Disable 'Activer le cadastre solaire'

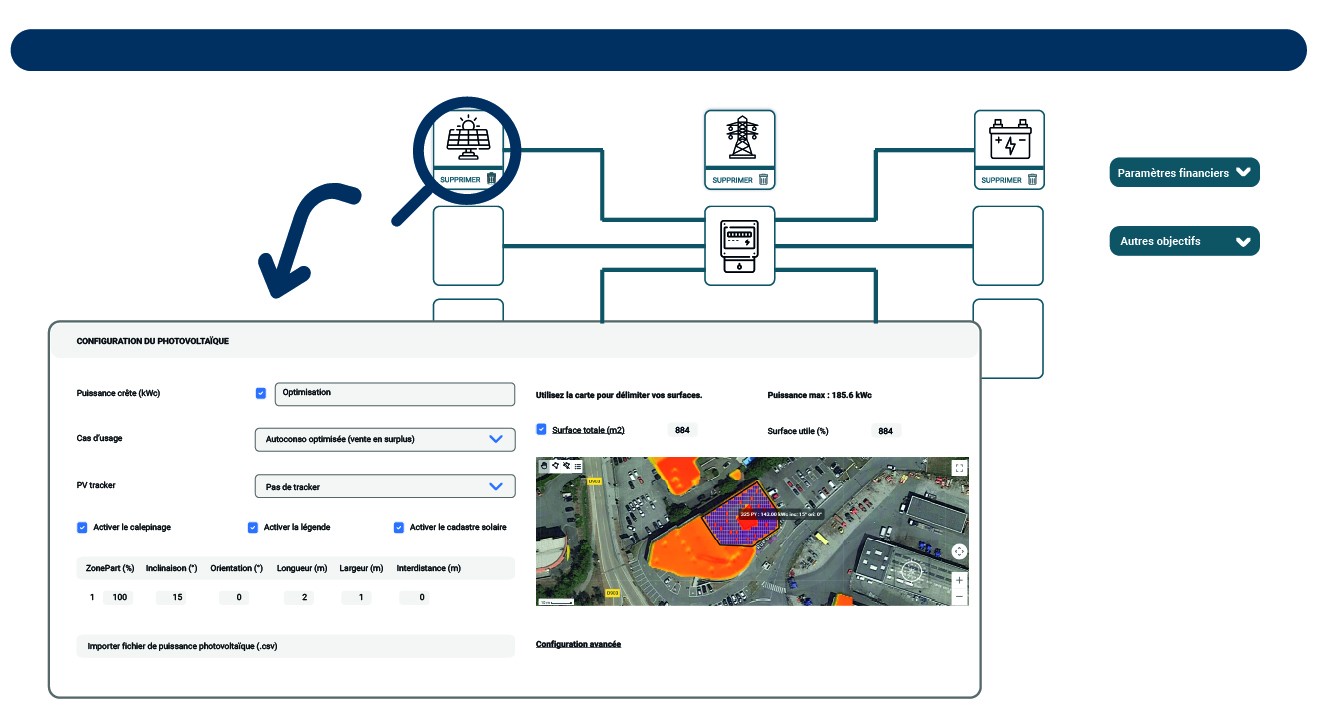click(399, 527)
